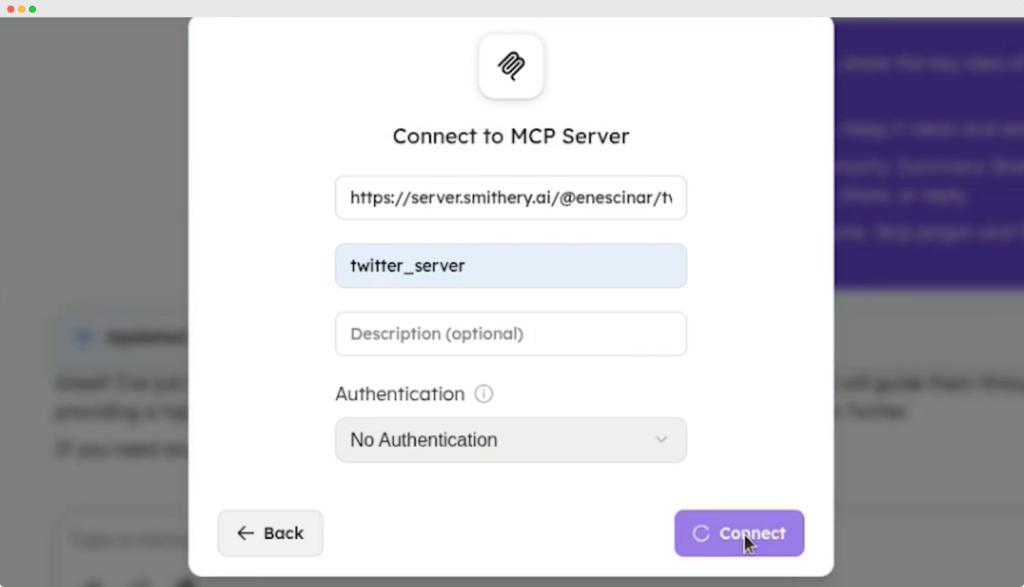
Task: Click the blurred blue icon behind the dialog
Action: tap(82, 337)
